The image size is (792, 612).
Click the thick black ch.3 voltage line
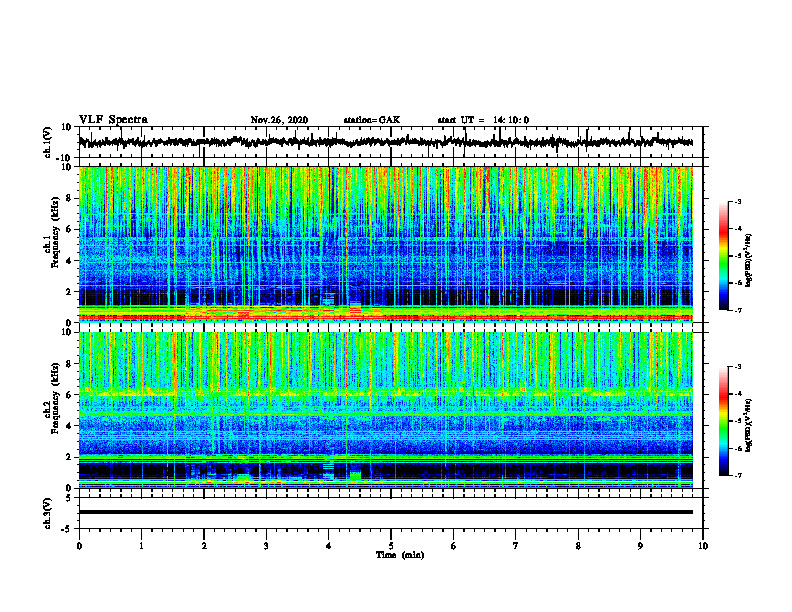386,512
